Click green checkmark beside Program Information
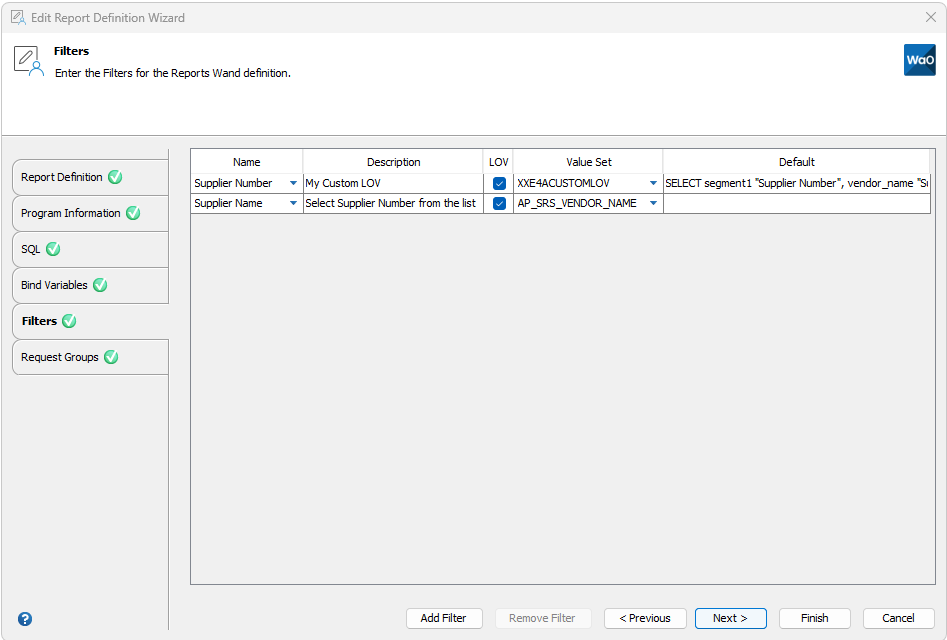Screen dimensions: 947x640 pos(133,213)
